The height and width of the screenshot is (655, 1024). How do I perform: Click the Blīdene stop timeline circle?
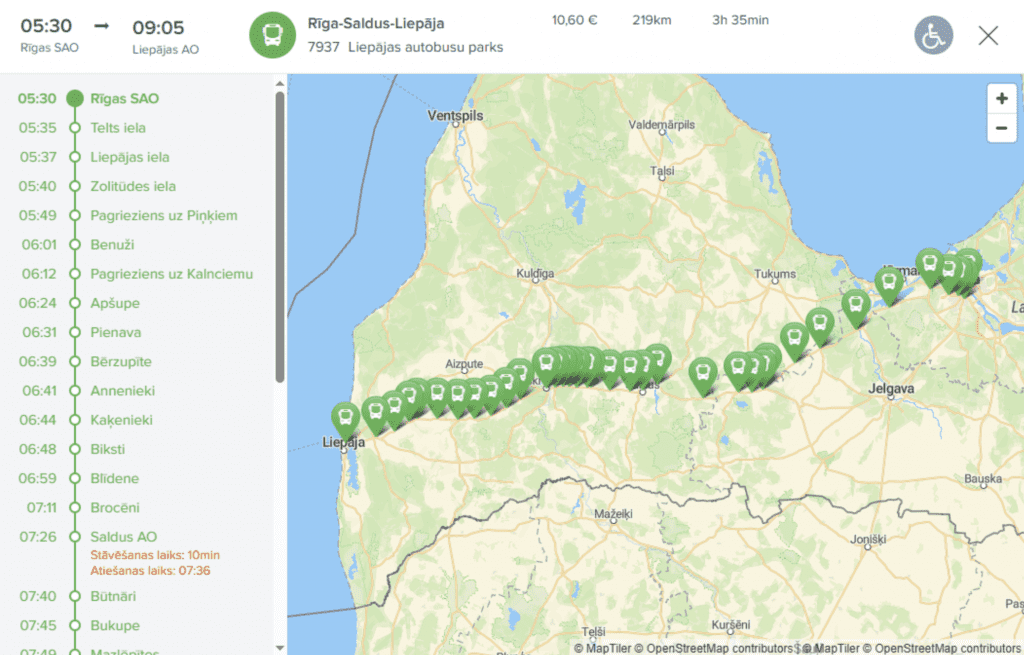point(75,478)
